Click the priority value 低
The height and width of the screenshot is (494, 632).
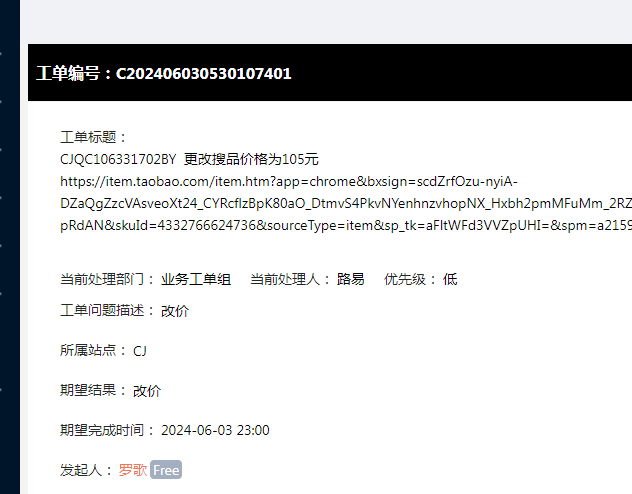click(x=450, y=279)
